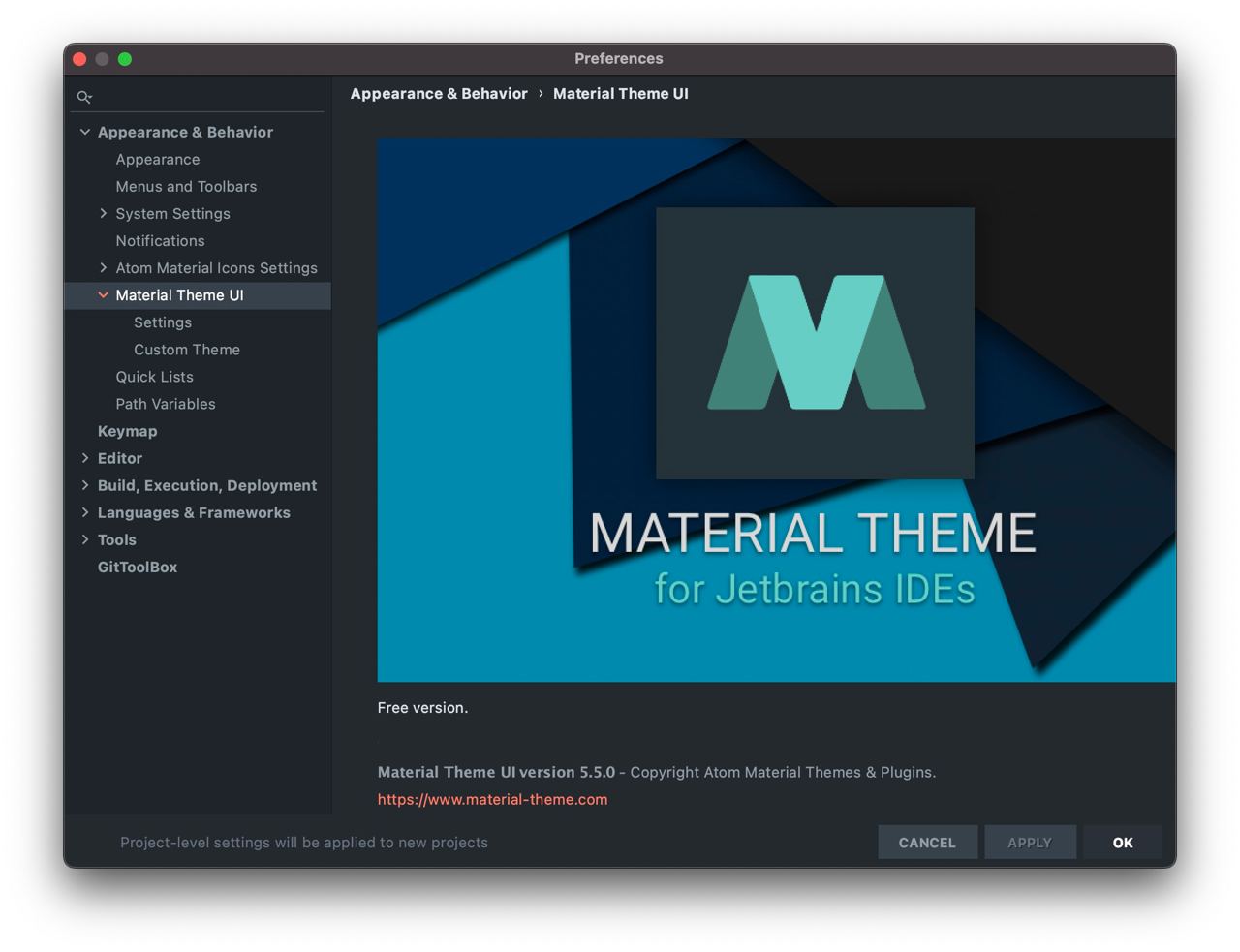Click the Cancel button
The width and height of the screenshot is (1240, 952).
point(927,842)
